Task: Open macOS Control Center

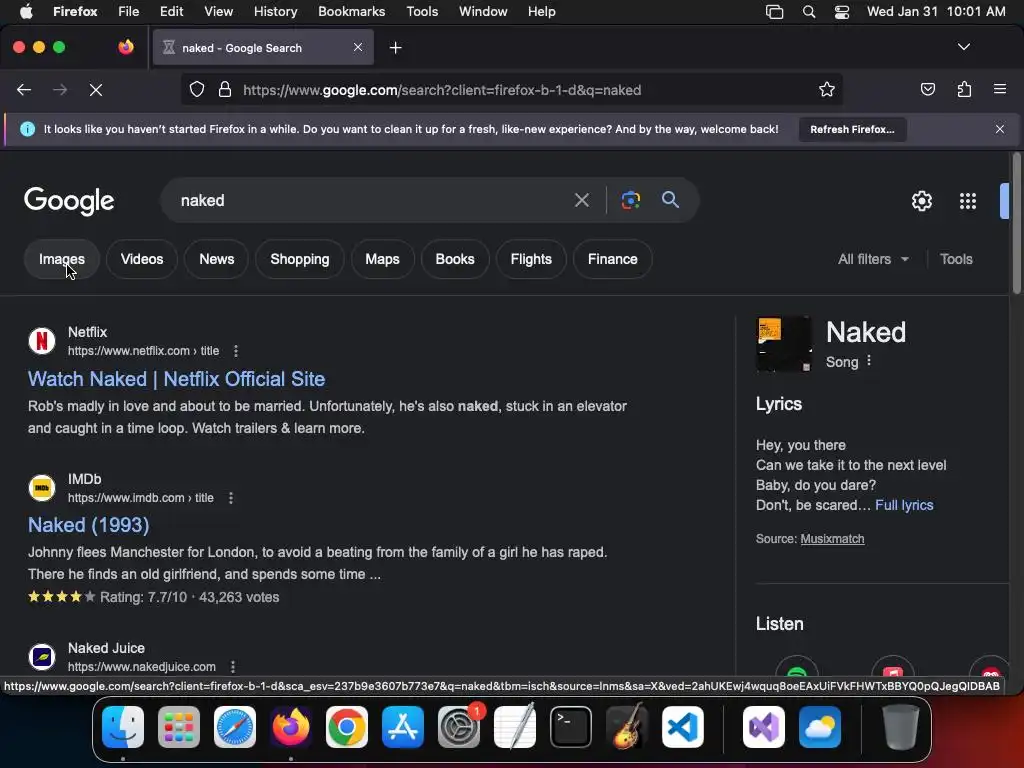Action: coord(842,12)
